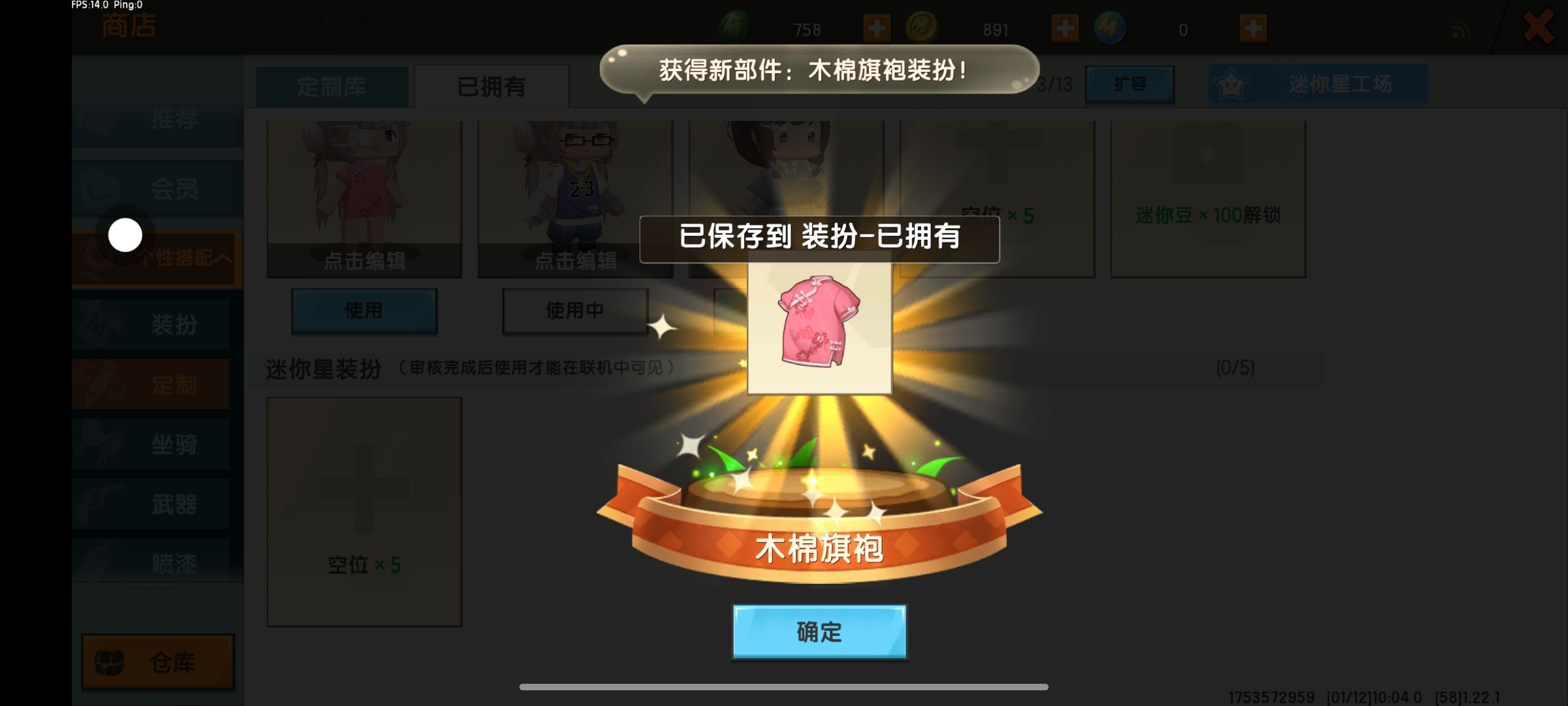Screen dimensions: 1568x706
Task: Add blue mini points via plus icon
Action: pos(1253,29)
